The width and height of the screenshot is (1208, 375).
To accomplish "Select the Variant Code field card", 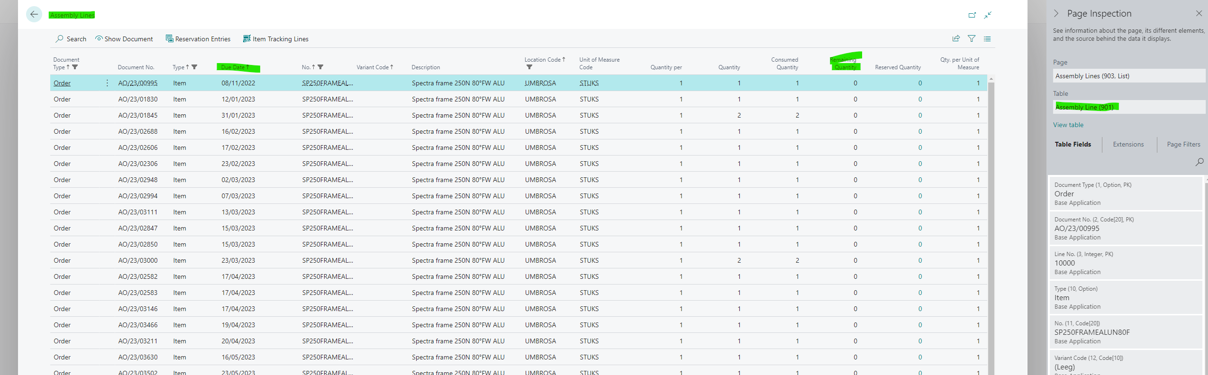I will tap(1125, 364).
